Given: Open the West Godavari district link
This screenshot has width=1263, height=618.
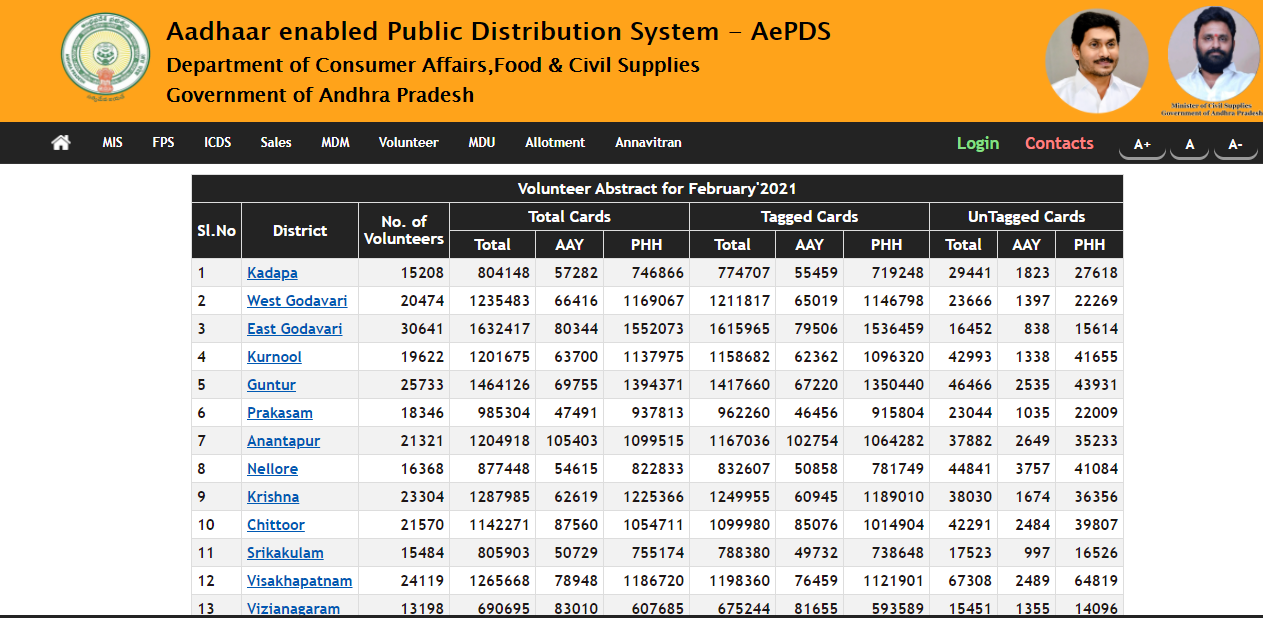Looking at the screenshot, I should point(297,301).
